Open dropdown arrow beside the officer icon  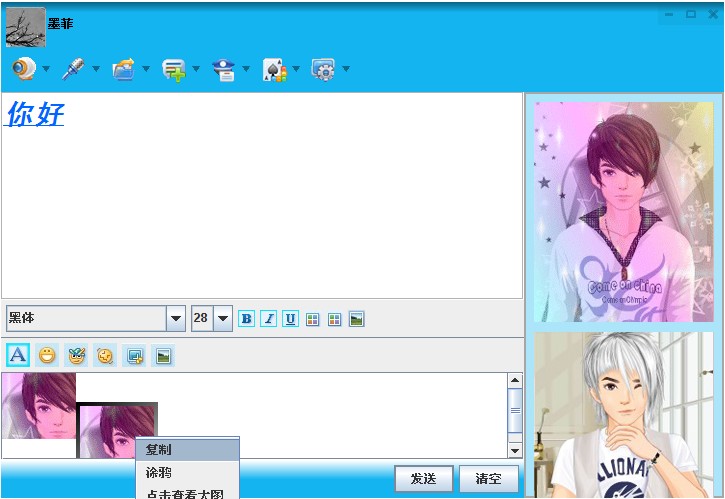(x=246, y=69)
